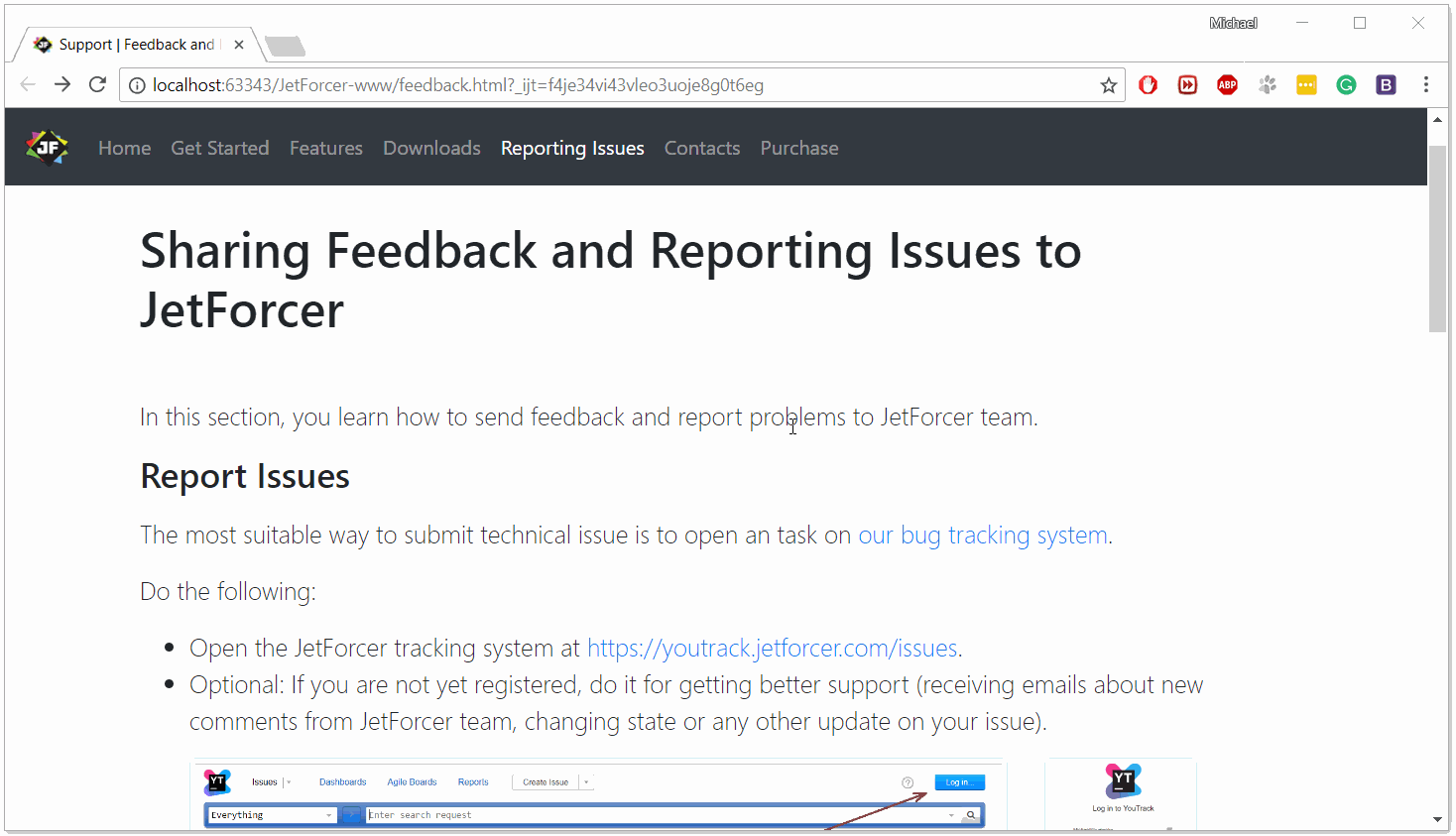Open the Features page

pos(326,148)
